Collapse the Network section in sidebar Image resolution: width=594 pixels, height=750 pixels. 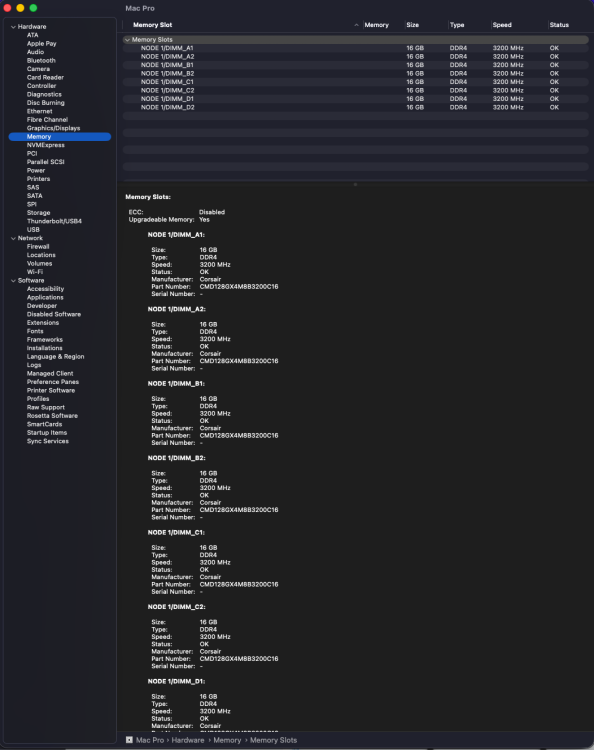[x=13, y=238]
